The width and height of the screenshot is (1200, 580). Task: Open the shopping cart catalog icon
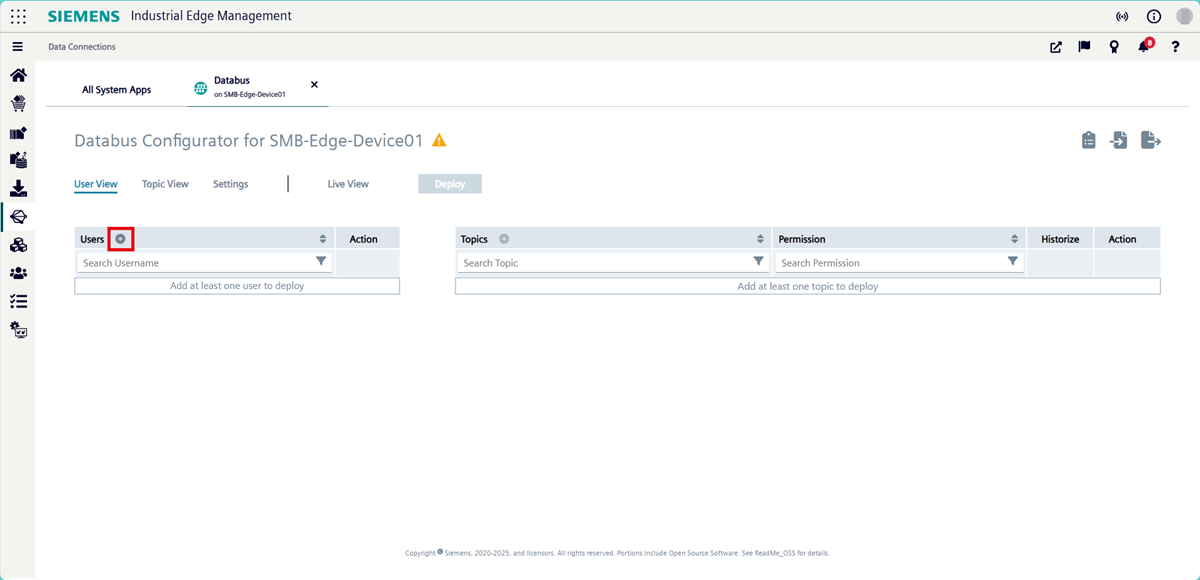coord(18,103)
